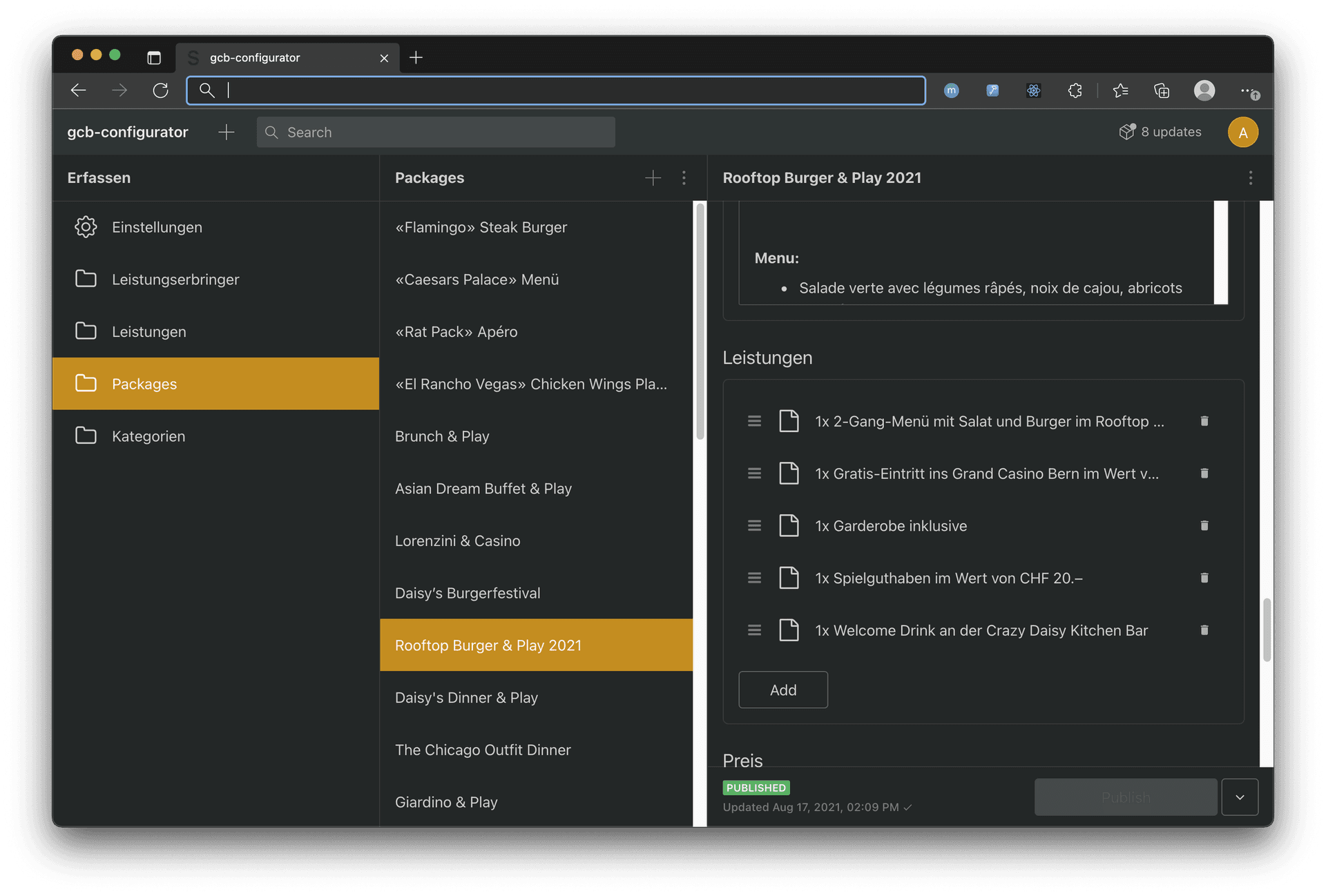
Task: Open Einstellungen in sidebar
Action: click(157, 227)
